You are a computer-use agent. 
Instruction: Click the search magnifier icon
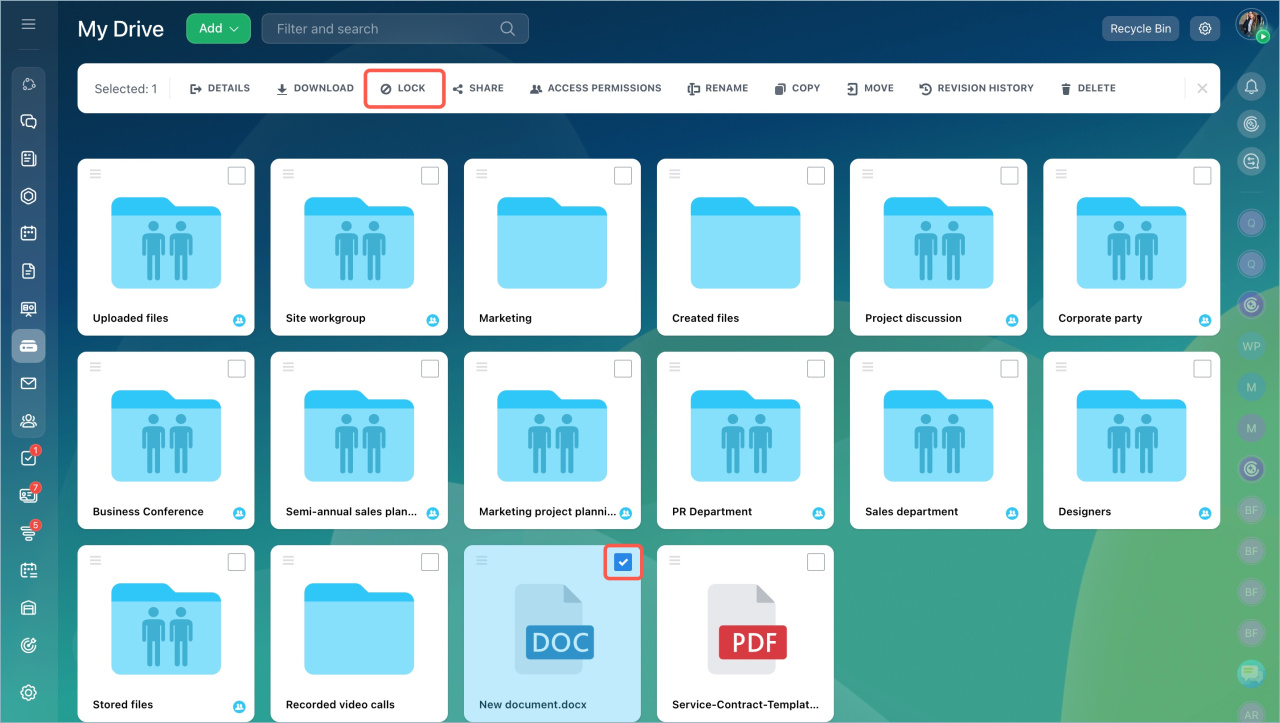point(508,29)
